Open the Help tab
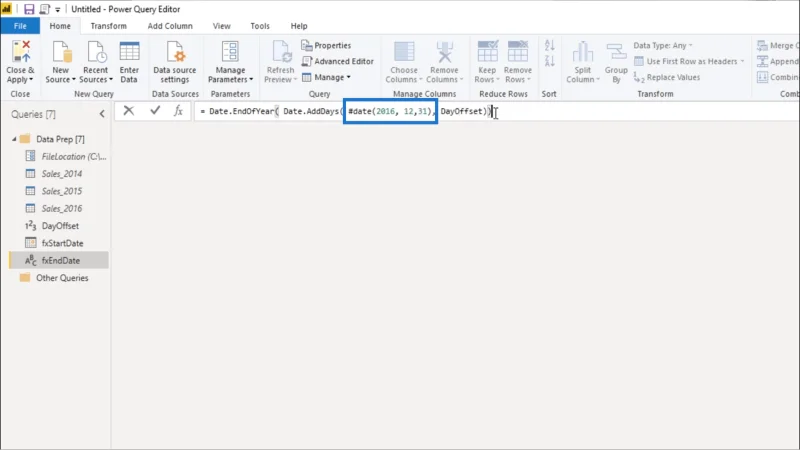Image resolution: width=800 pixels, height=450 pixels. (299, 26)
